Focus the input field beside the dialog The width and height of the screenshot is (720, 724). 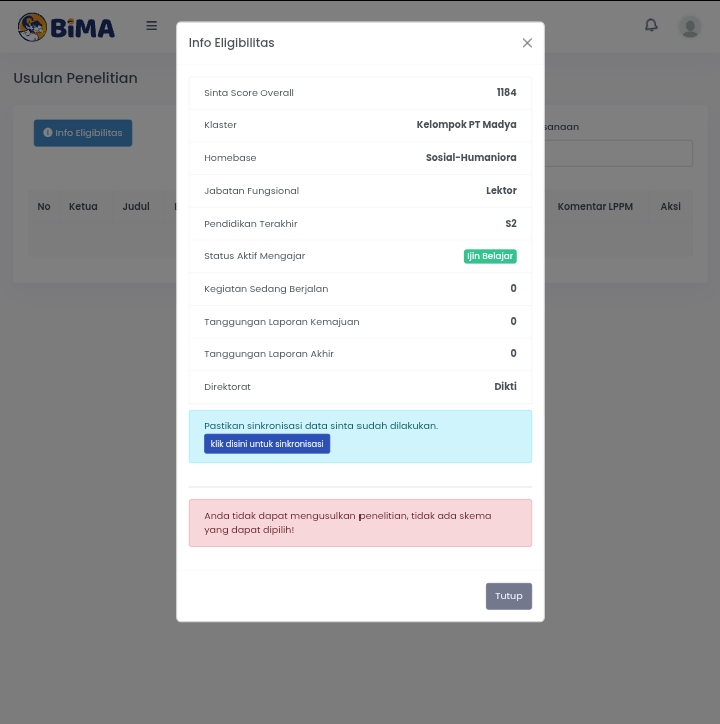(619, 153)
